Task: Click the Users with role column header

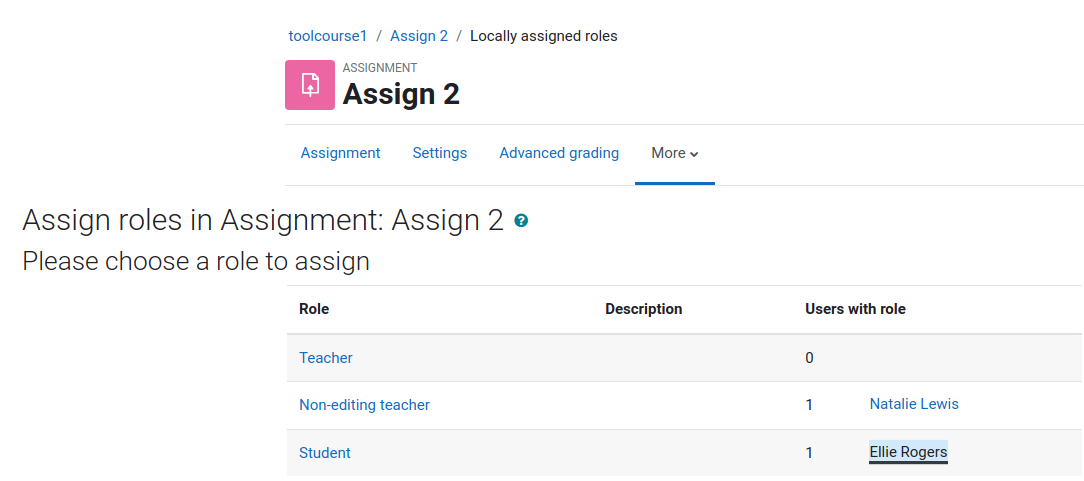Action: pos(855,310)
